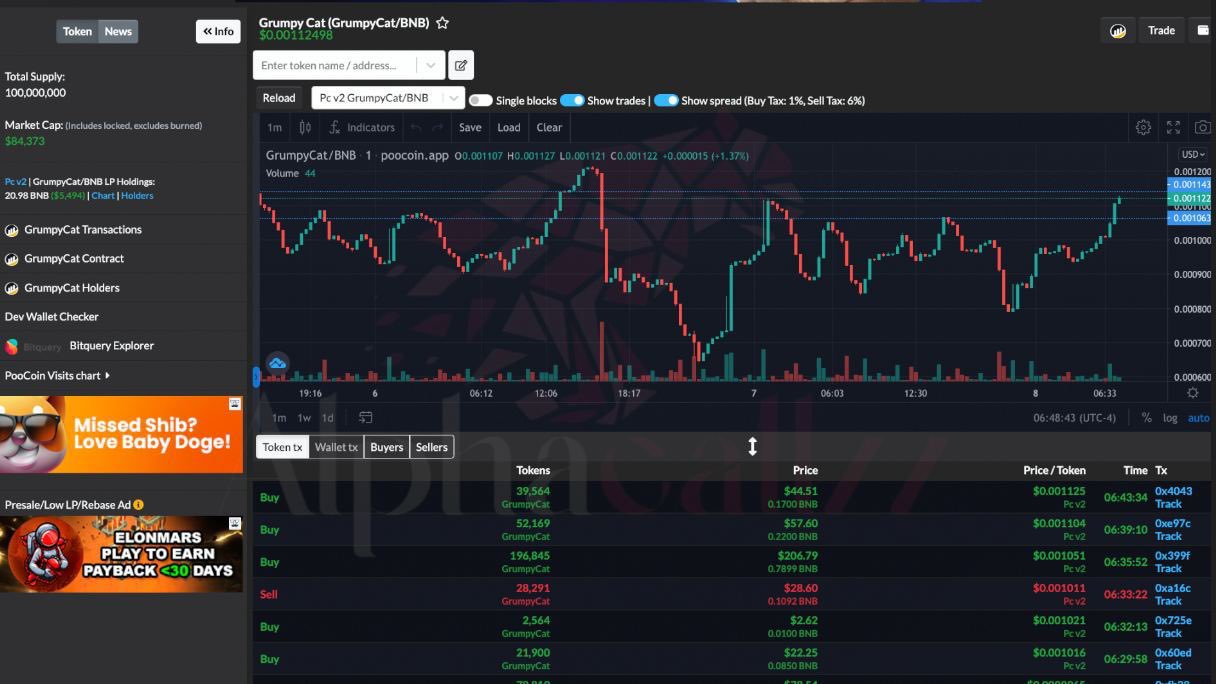Click the blue chart left-edge handle
This screenshot has width=1216, height=684.
pos(257,377)
